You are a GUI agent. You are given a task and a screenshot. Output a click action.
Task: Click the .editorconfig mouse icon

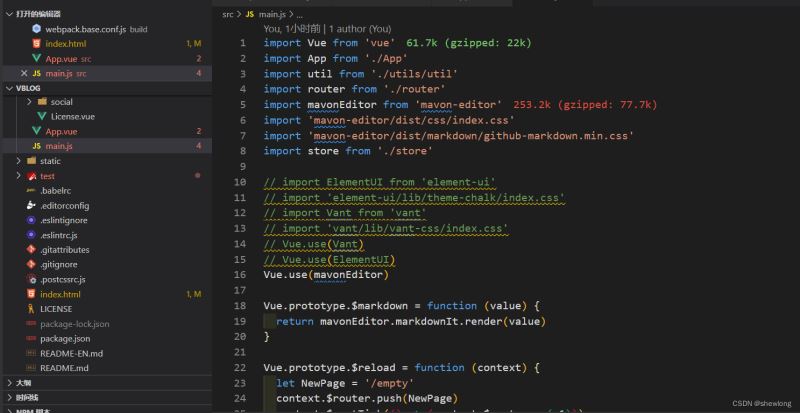pos(31,205)
